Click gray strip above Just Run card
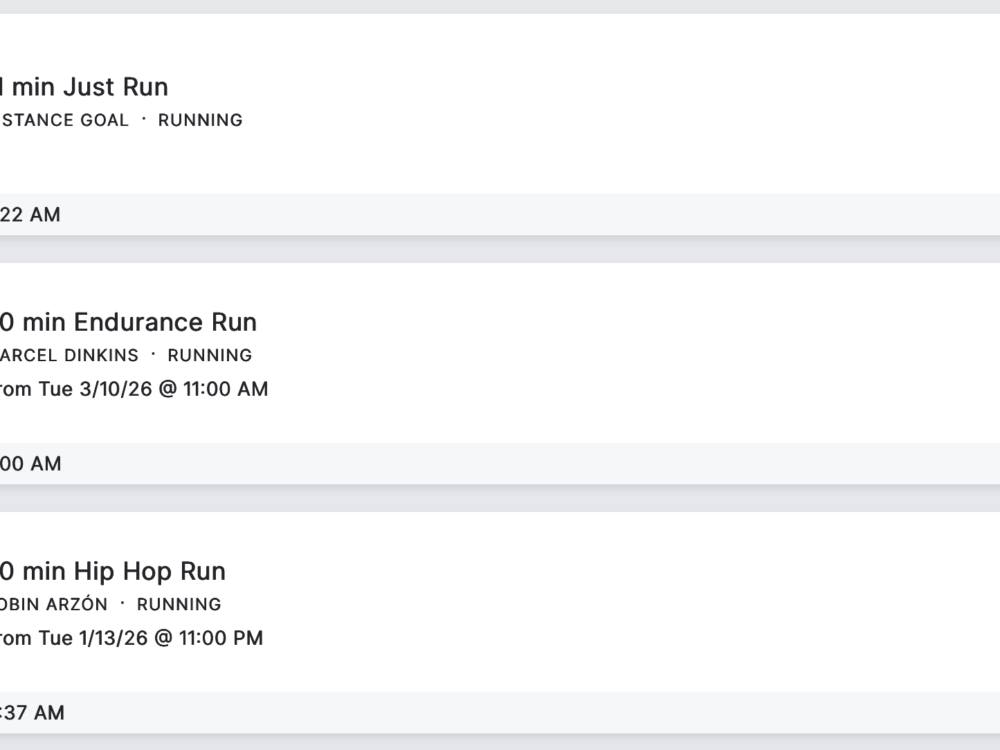Image resolution: width=1000 pixels, height=750 pixels. pos(500,6)
